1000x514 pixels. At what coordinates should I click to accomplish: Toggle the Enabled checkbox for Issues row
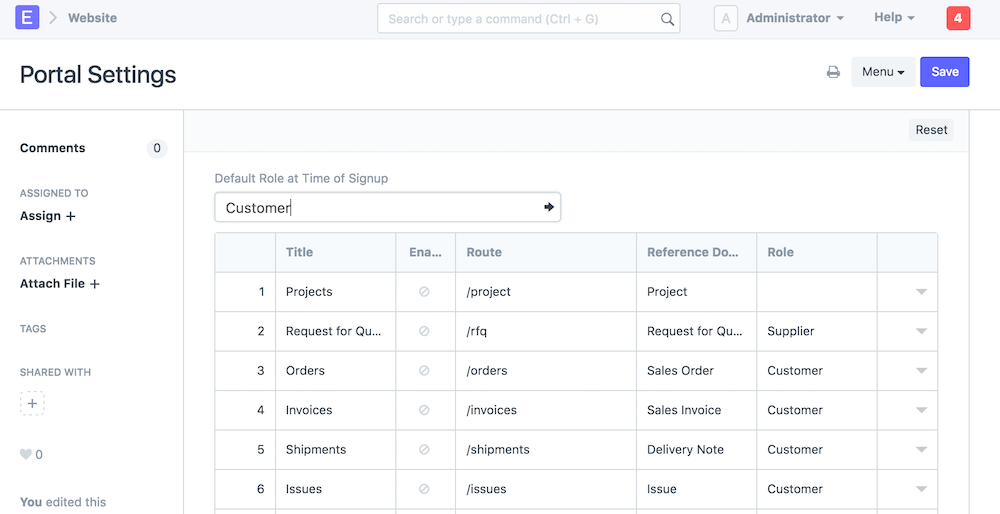click(x=424, y=489)
